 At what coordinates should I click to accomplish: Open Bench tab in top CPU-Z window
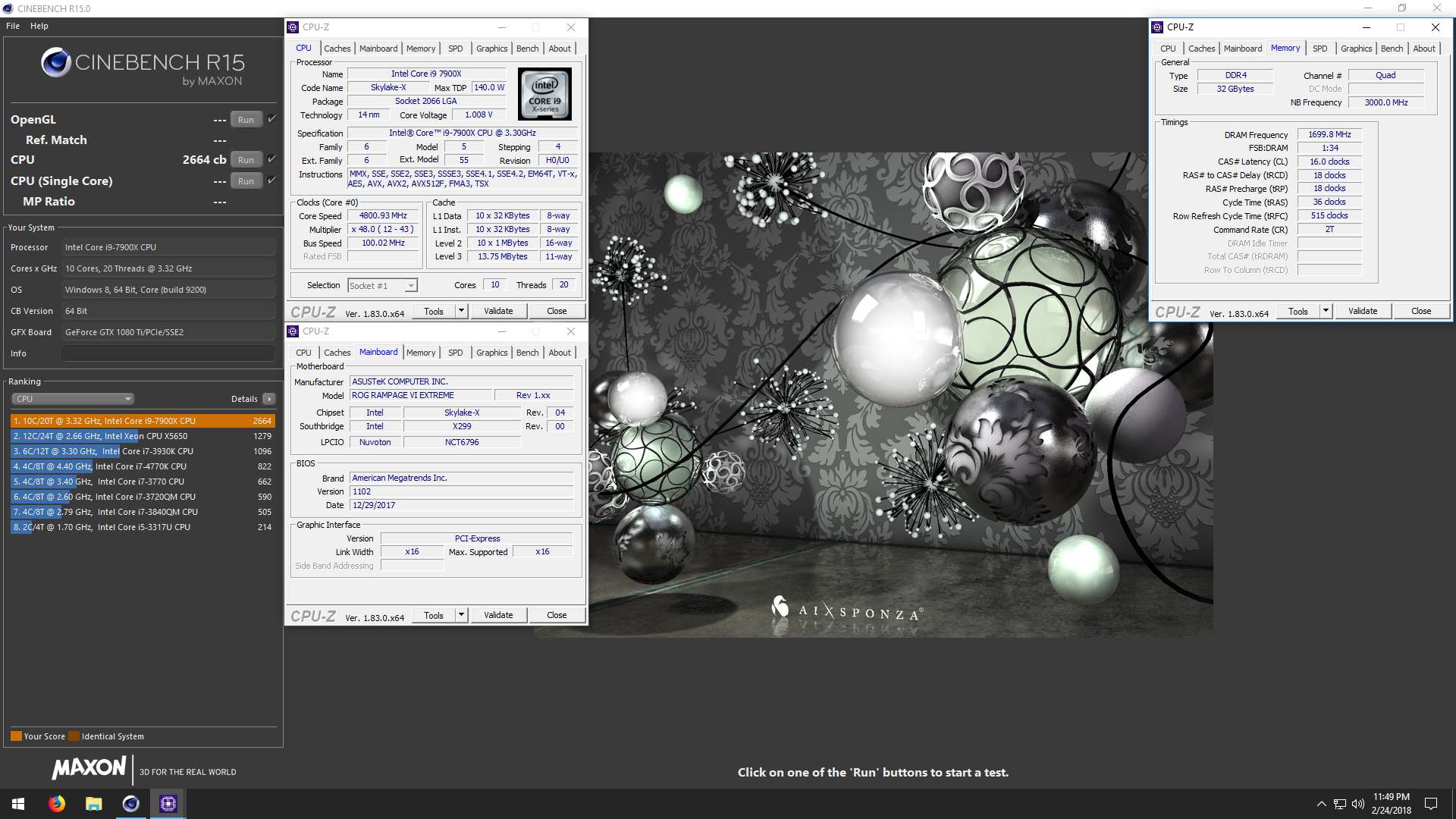pos(527,49)
